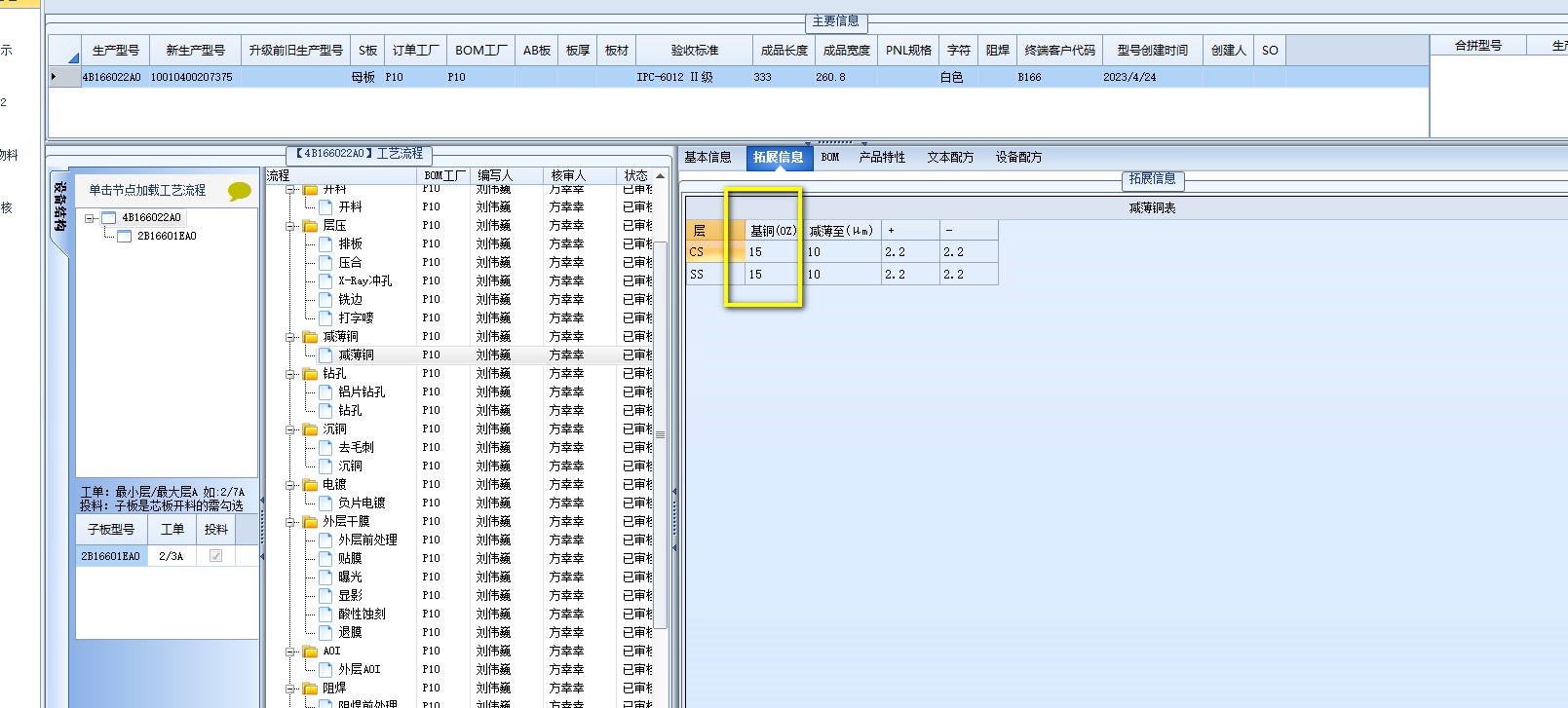Click the document icon beside 曝光

coord(326,577)
